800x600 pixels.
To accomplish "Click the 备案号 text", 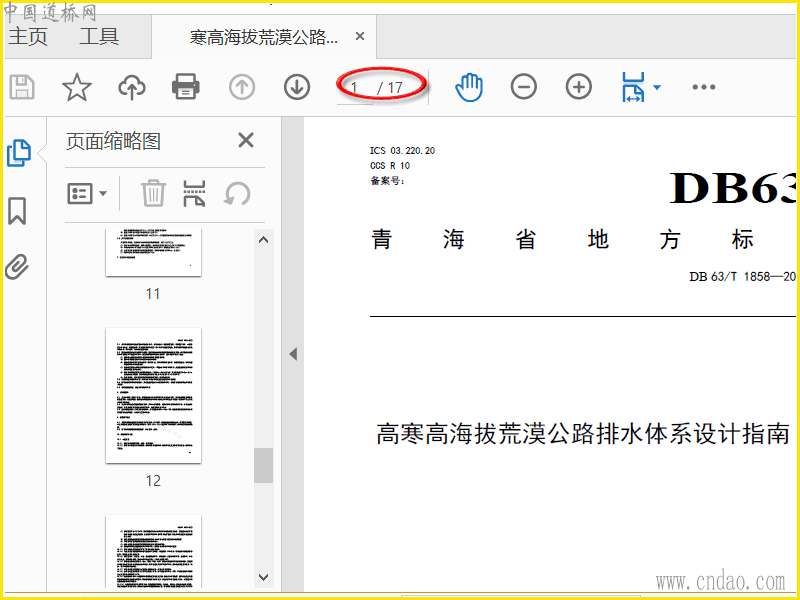I will [x=387, y=181].
